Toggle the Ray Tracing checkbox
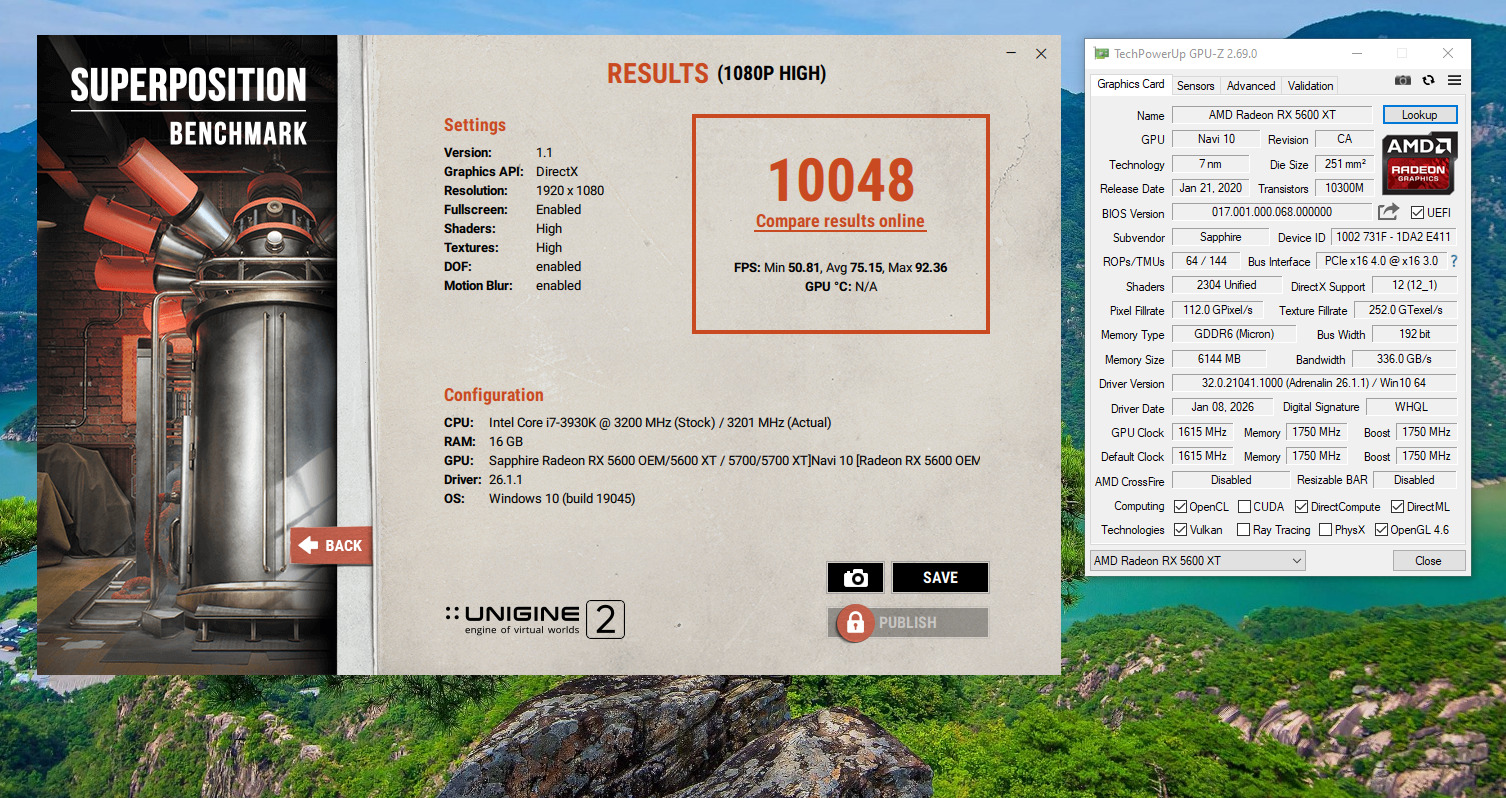Viewport: 1506px width, 798px height. tap(1244, 530)
